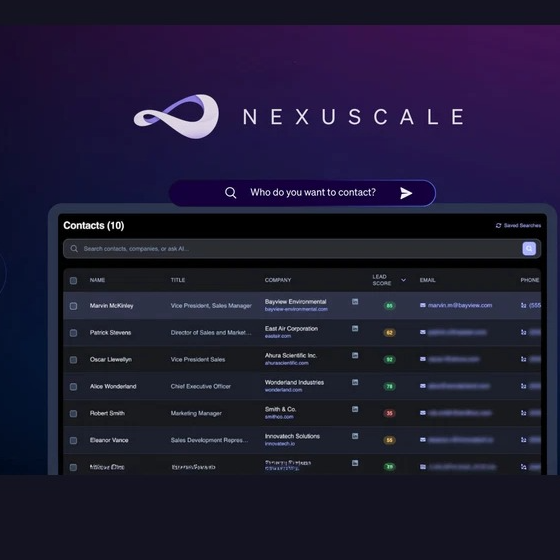Click email envelope icon for Robert Smith
This screenshot has height=560, width=560.
point(423,413)
